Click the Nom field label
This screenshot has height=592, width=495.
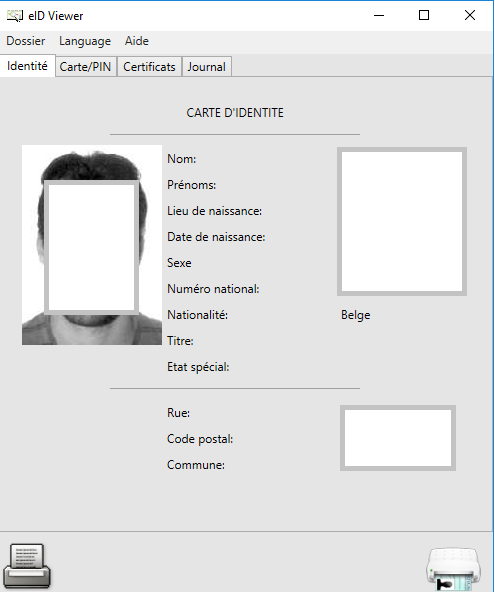point(182,159)
